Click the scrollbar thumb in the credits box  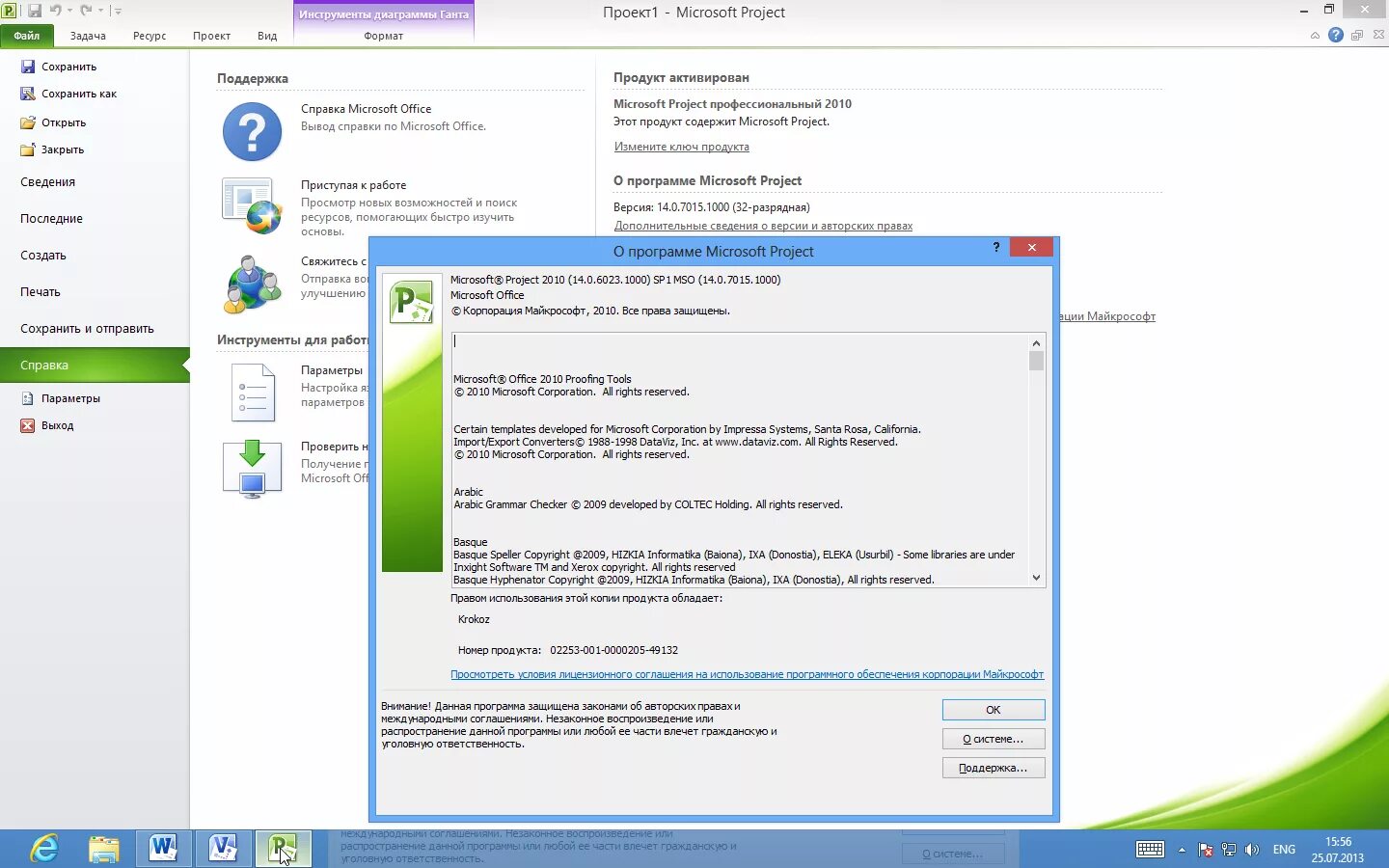pyautogui.click(x=1036, y=361)
